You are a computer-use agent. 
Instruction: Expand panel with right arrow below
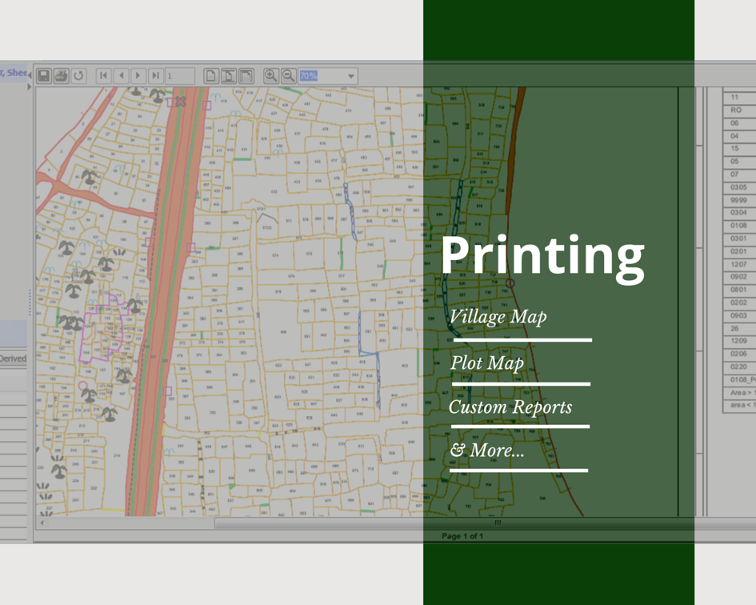(29, 87)
